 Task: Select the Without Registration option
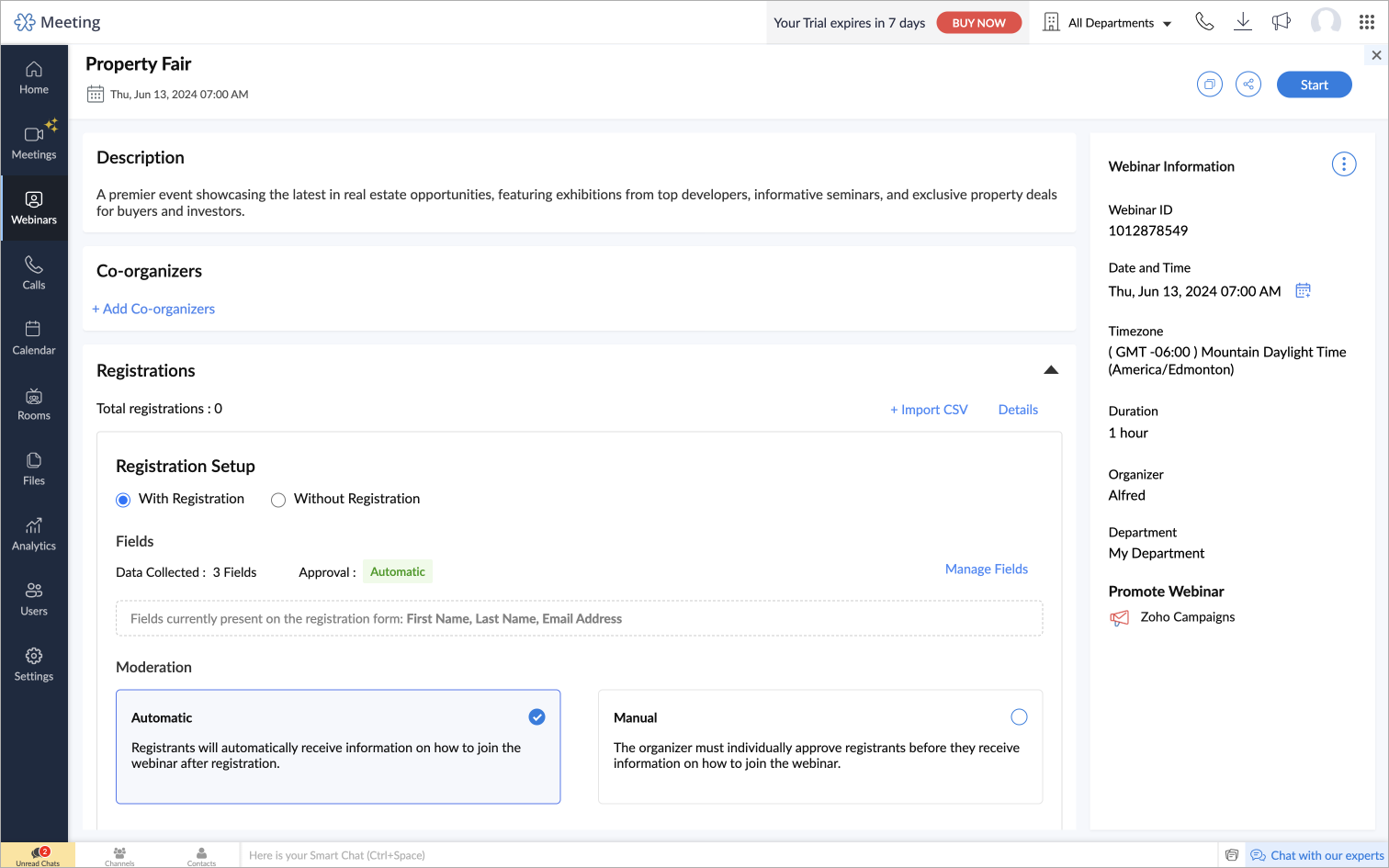pyautogui.click(x=278, y=500)
